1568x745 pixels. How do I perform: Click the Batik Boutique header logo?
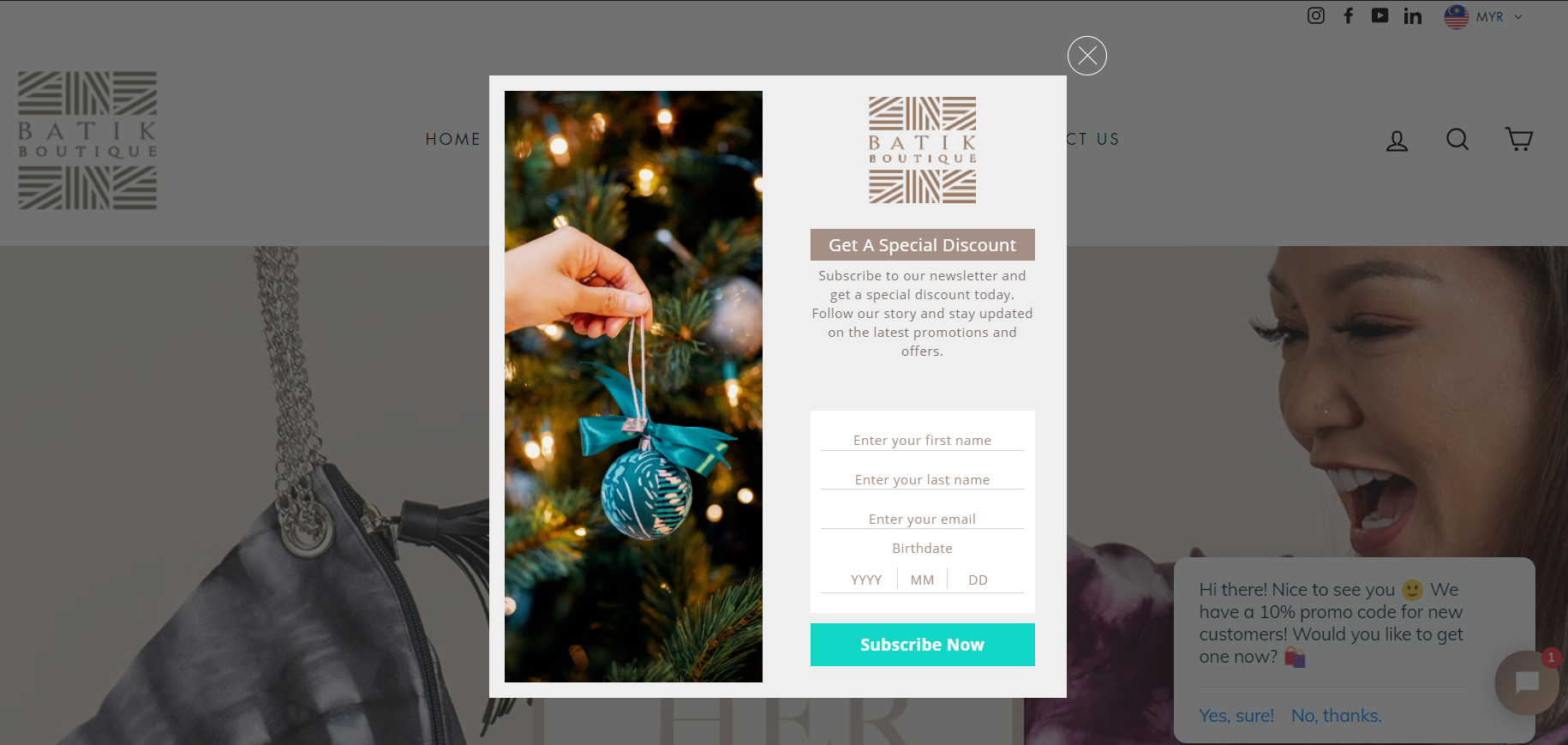tap(87, 140)
